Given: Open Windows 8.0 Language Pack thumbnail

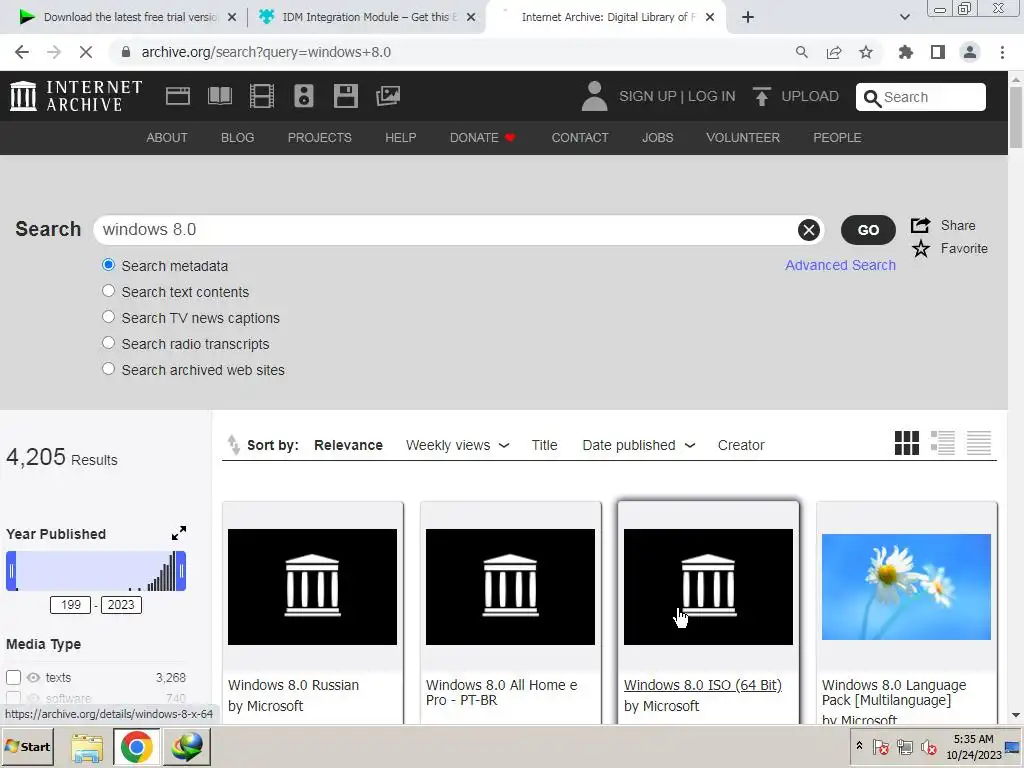Looking at the screenshot, I should [x=906, y=586].
